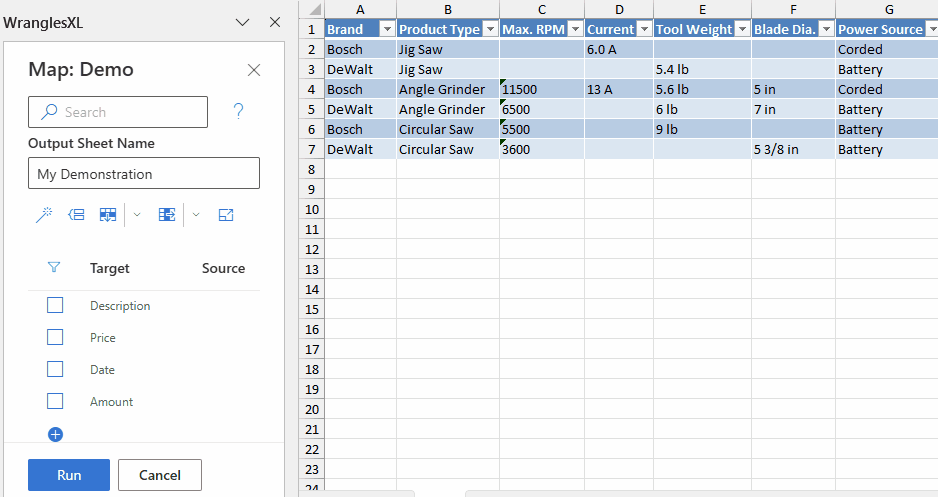The height and width of the screenshot is (497, 938).
Task: Open dropdown arrow next to table import icon
Action: point(137,214)
